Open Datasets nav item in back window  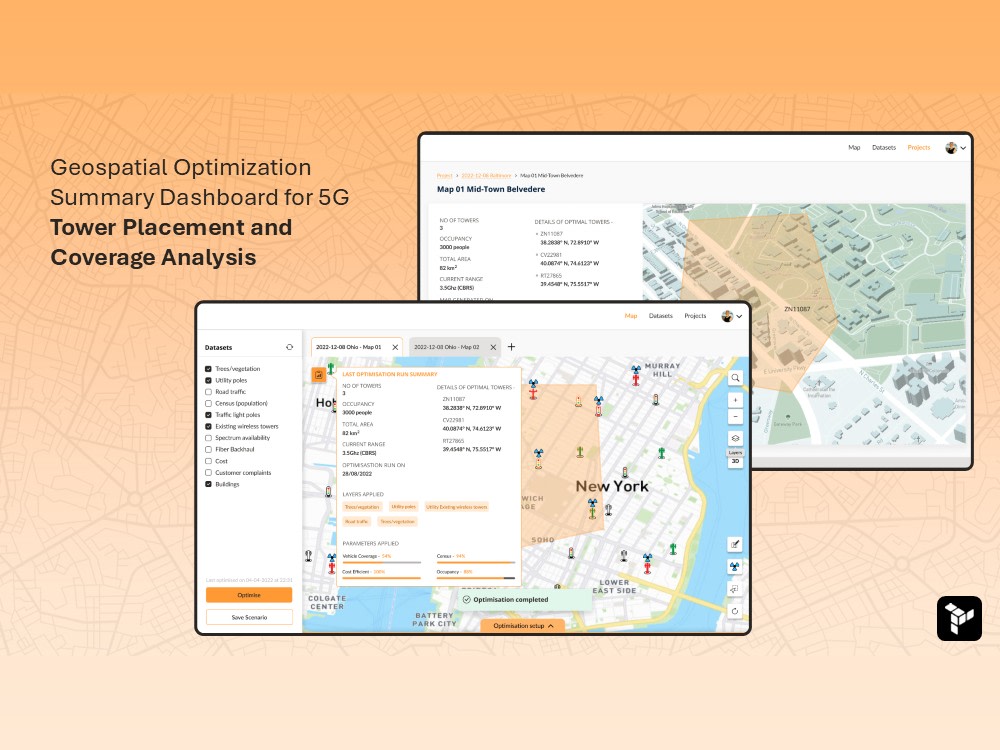click(884, 147)
